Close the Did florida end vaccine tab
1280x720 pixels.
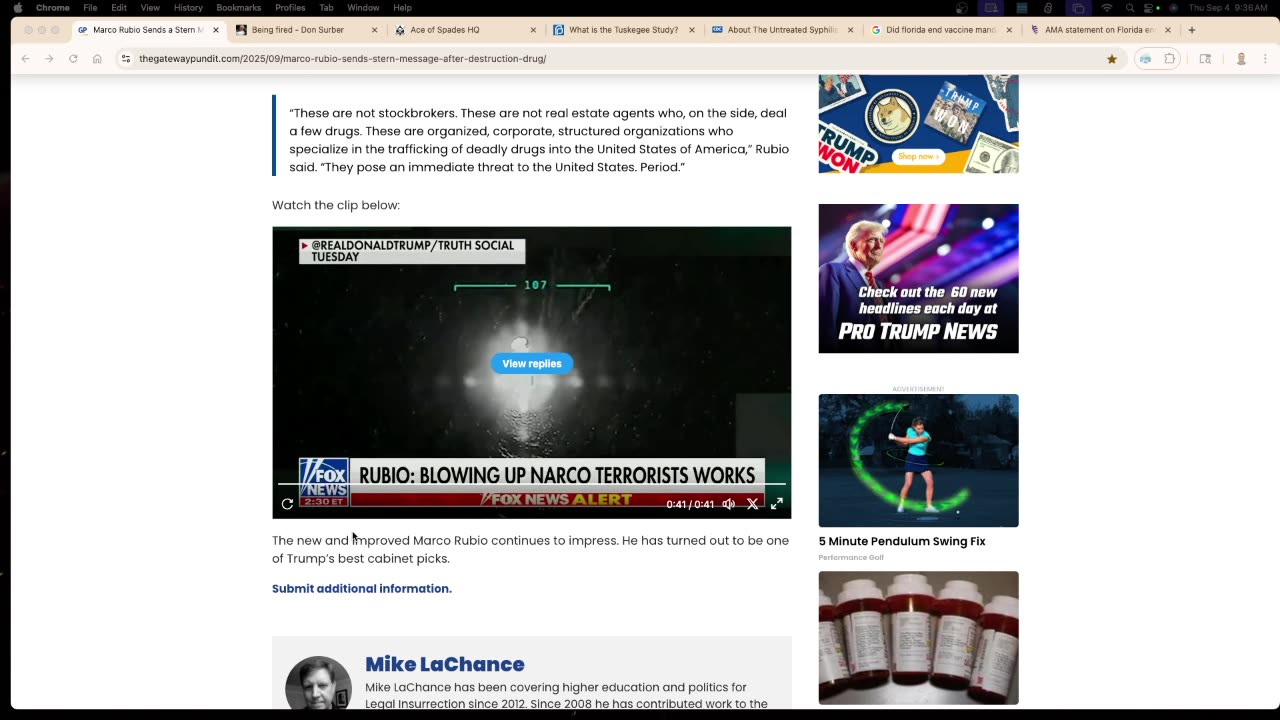click(x=1009, y=30)
